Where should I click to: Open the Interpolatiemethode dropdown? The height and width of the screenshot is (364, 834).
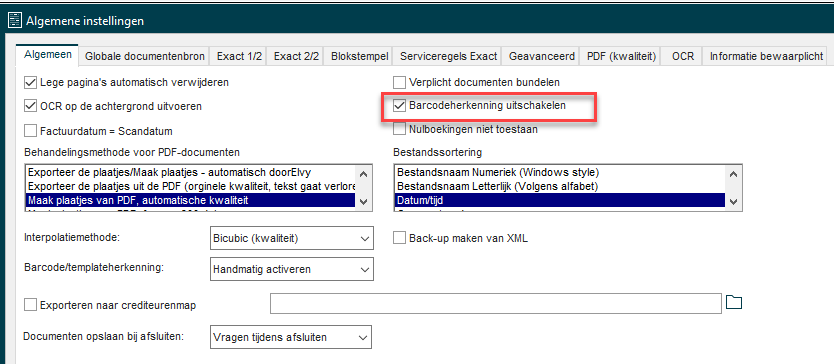291,238
